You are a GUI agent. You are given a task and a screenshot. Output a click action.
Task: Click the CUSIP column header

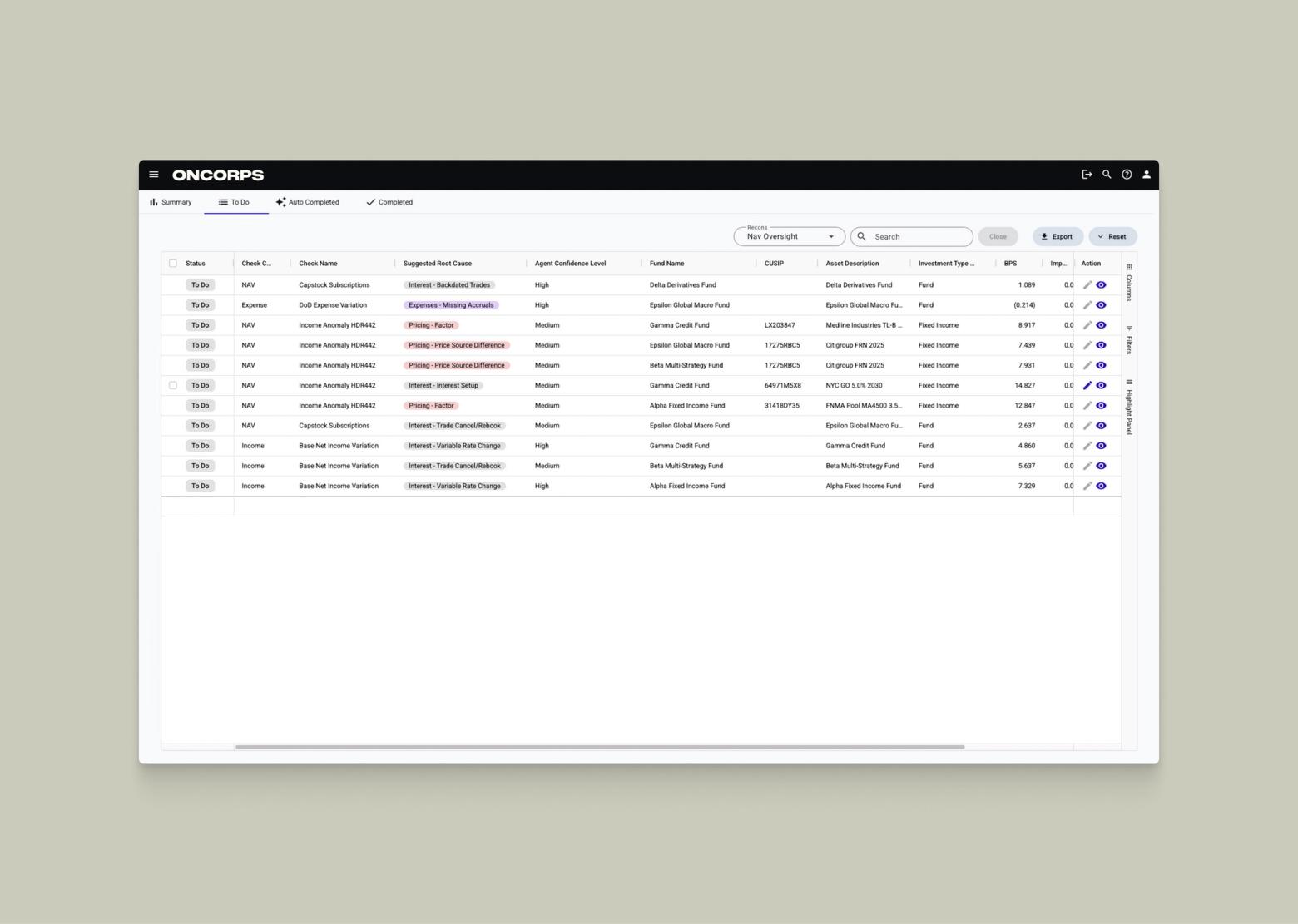[774, 264]
